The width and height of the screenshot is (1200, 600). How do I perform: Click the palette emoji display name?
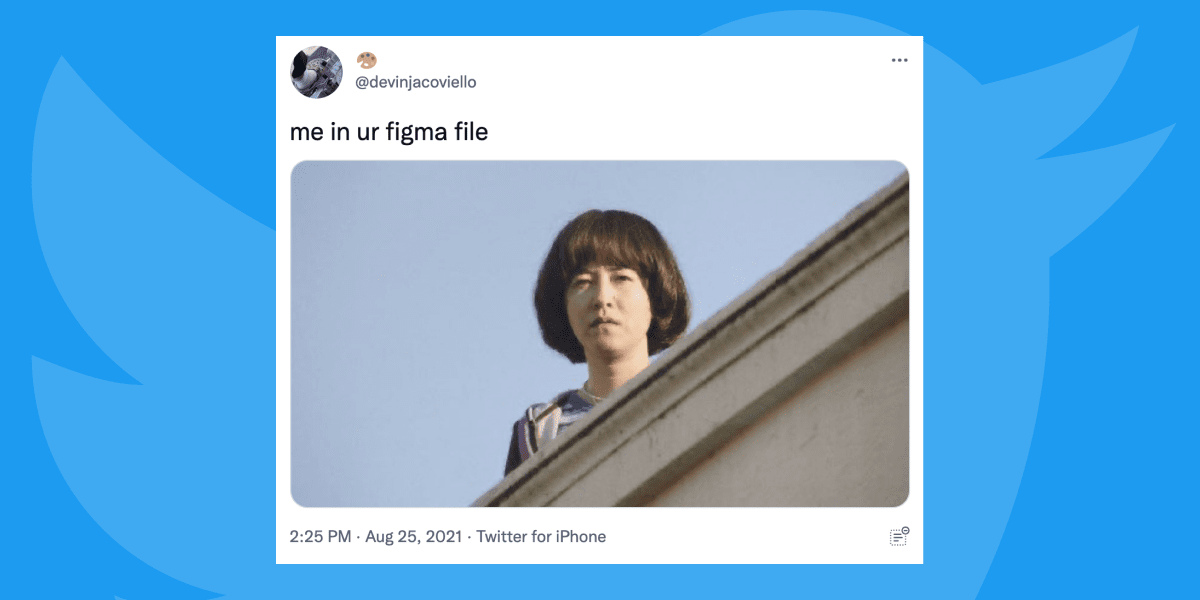click(x=366, y=60)
